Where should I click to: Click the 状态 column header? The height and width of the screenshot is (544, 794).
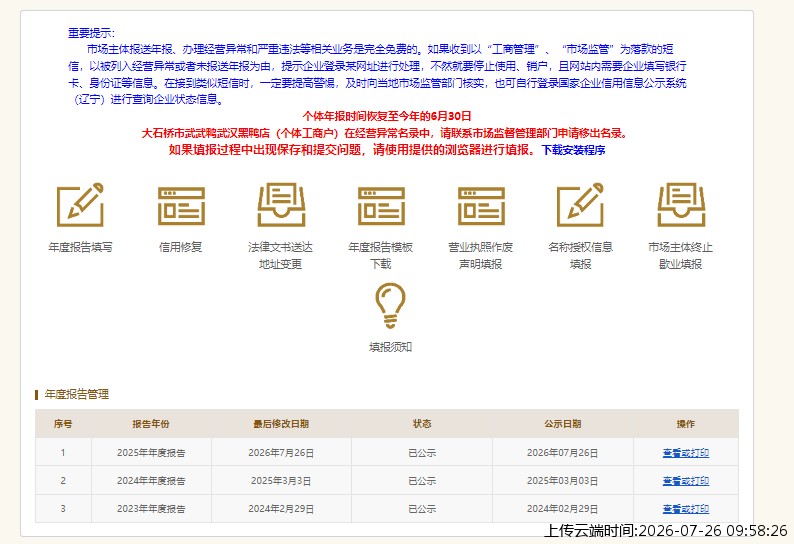tap(422, 424)
